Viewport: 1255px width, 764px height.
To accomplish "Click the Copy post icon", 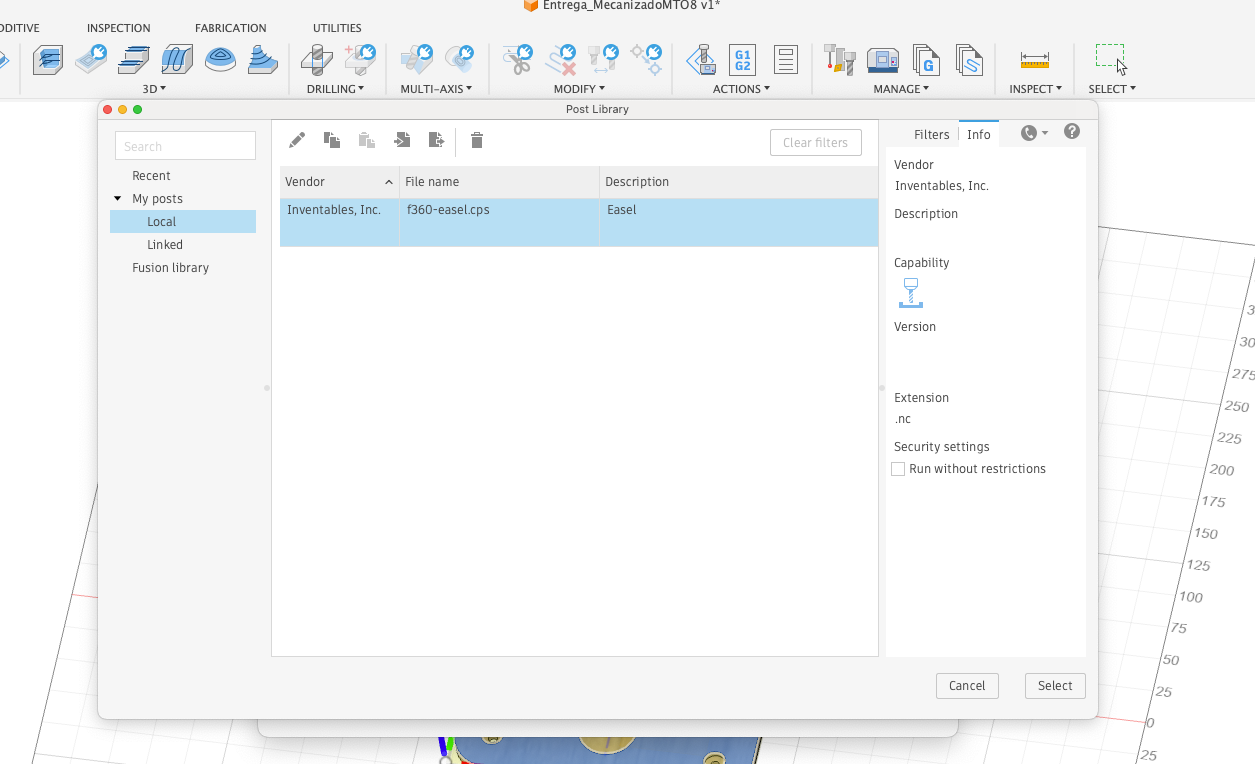I will [332, 140].
